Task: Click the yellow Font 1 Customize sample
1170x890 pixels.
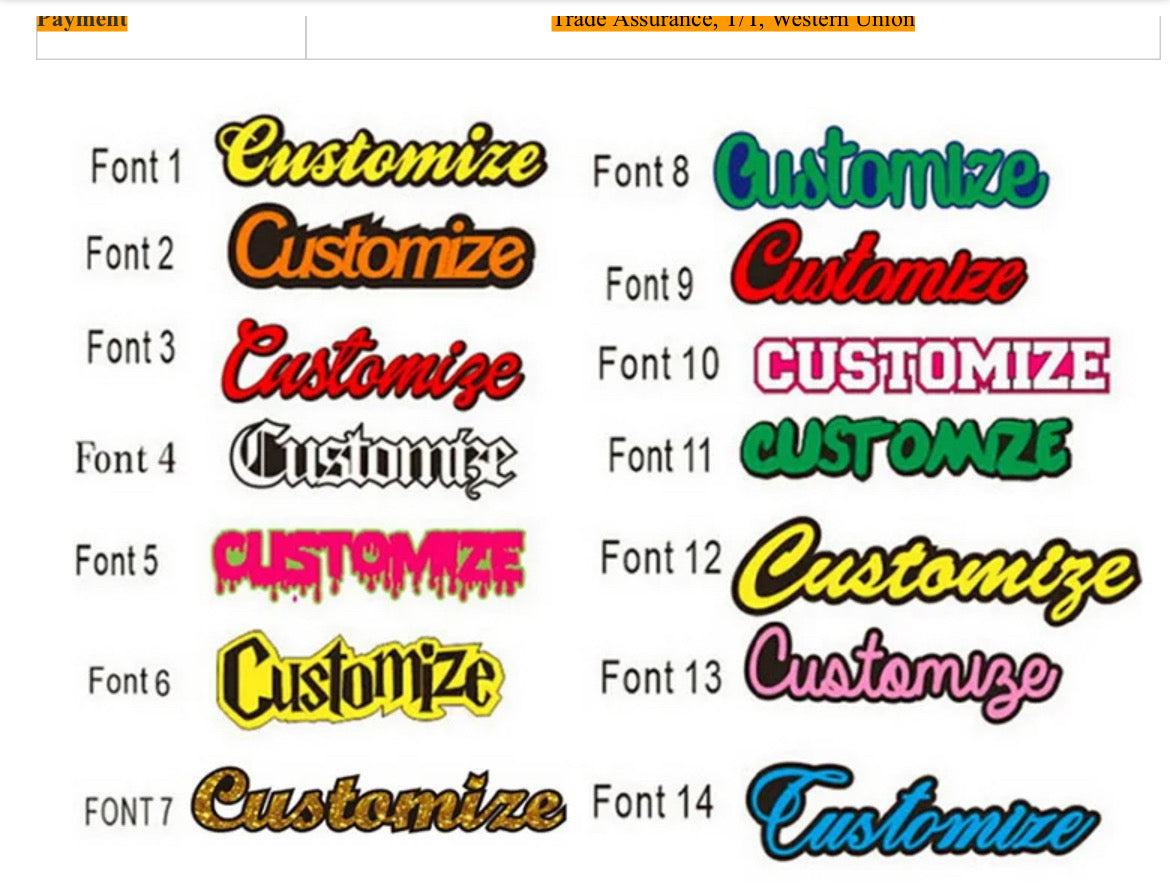Action: click(381, 157)
